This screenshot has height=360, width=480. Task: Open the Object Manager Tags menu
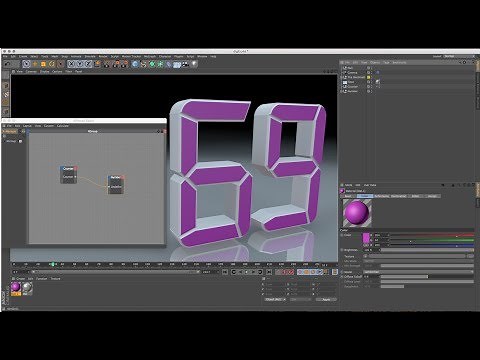click(386, 62)
